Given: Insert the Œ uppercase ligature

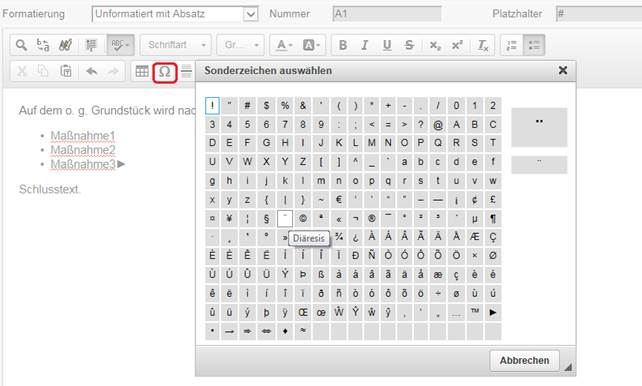Looking at the screenshot, I should click(x=303, y=312).
